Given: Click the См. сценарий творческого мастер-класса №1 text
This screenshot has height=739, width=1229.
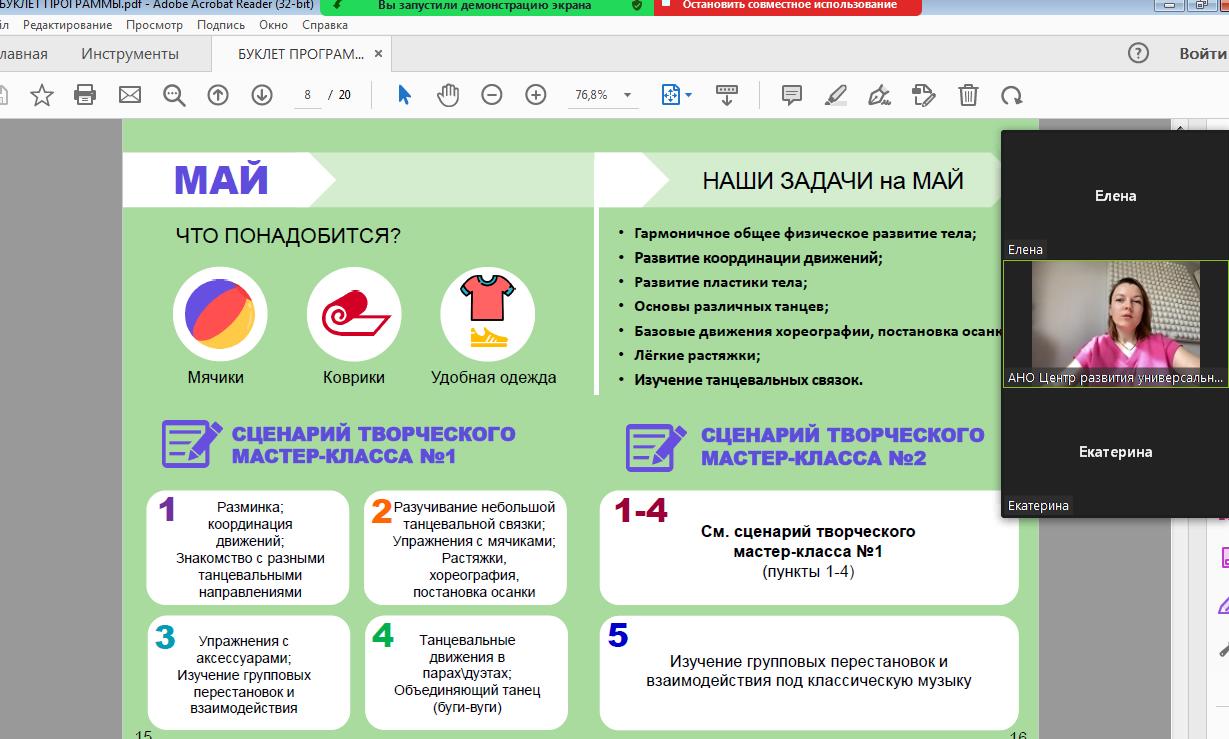Looking at the screenshot, I should [x=808, y=541].
